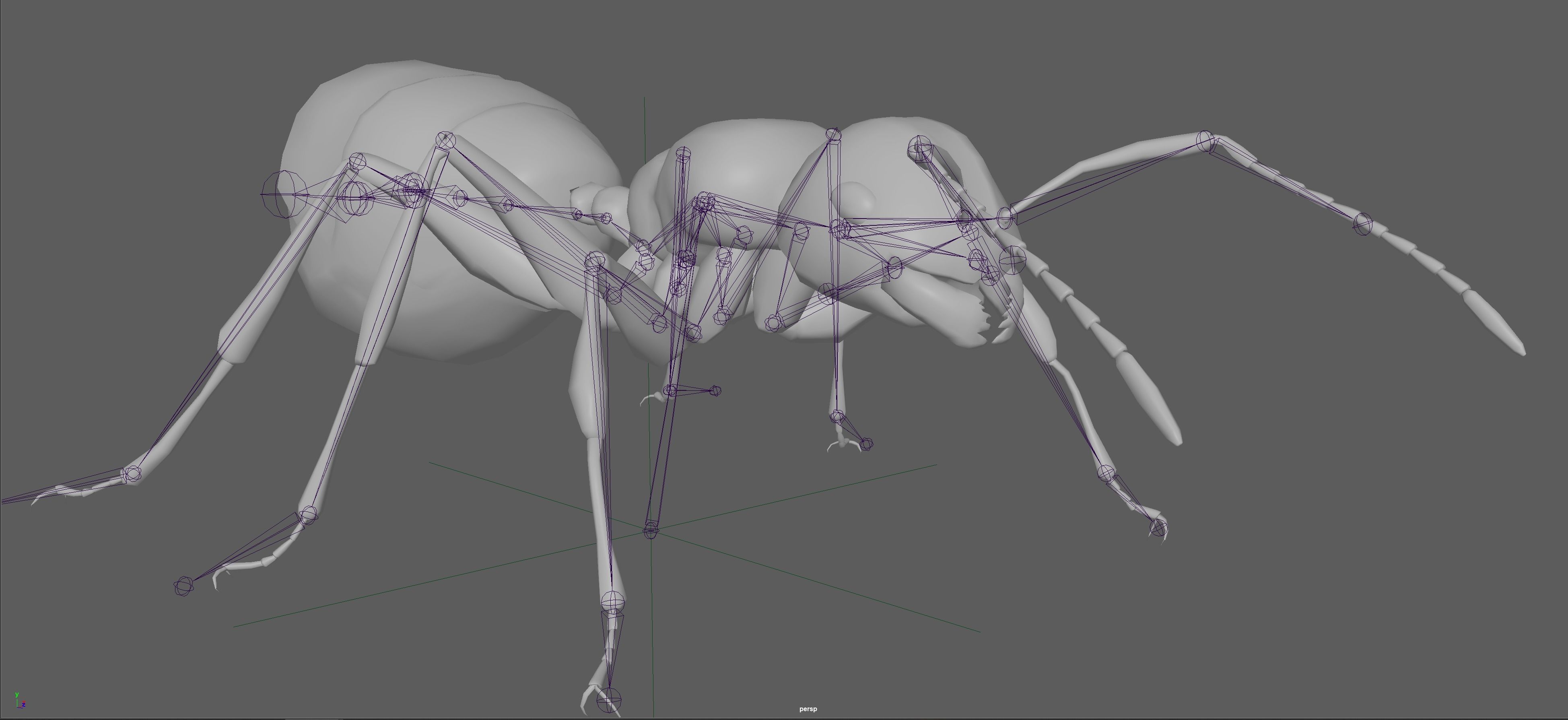
Task: Select the joint midway along the upper antenna
Action: [x=1363, y=224]
